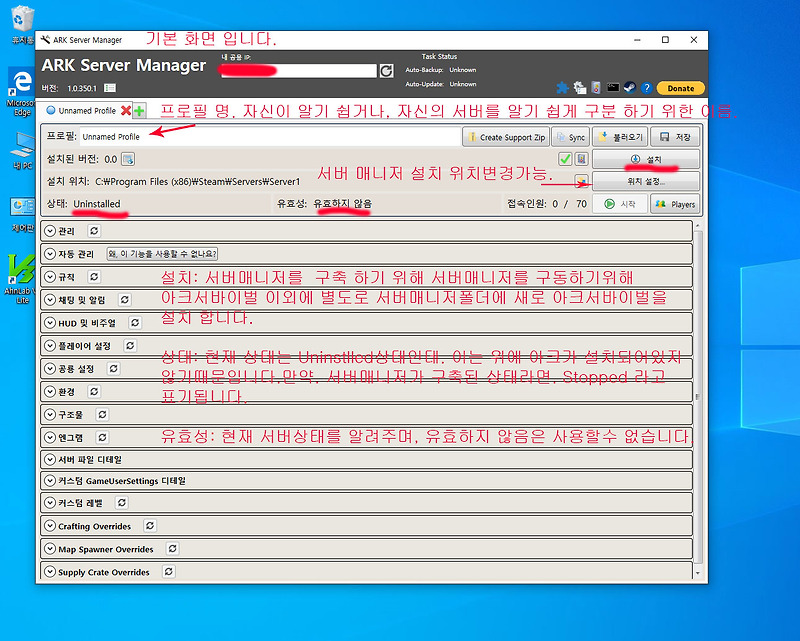Image resolution: width=800 pixels, height=641 pixels.
Task: Add new profile with green plus icon
Action: [x=139, y=110]
